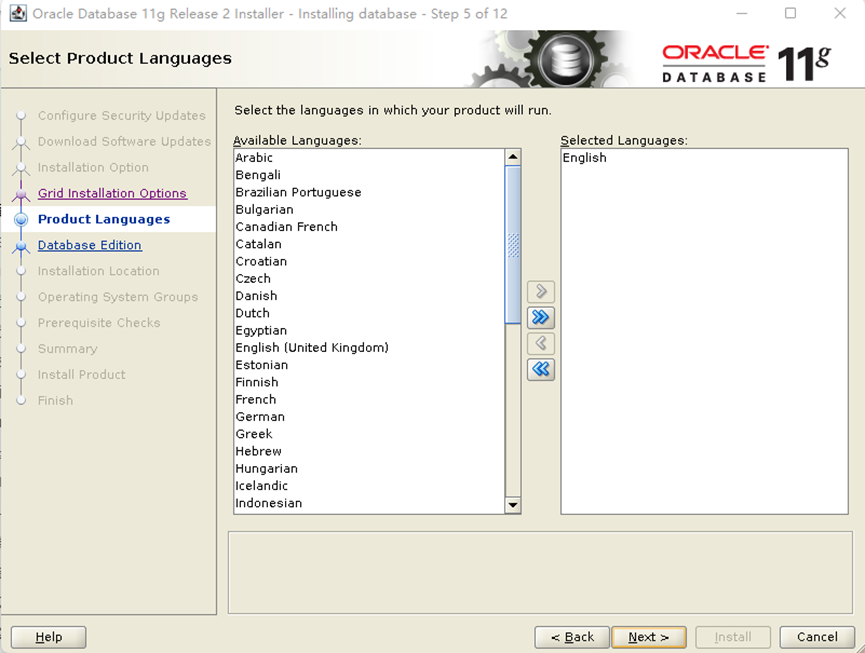This screenshot has height=653, width=865.
Task: Click the Installation Option step
Action: pyautogui.click(x=93, y=167)
